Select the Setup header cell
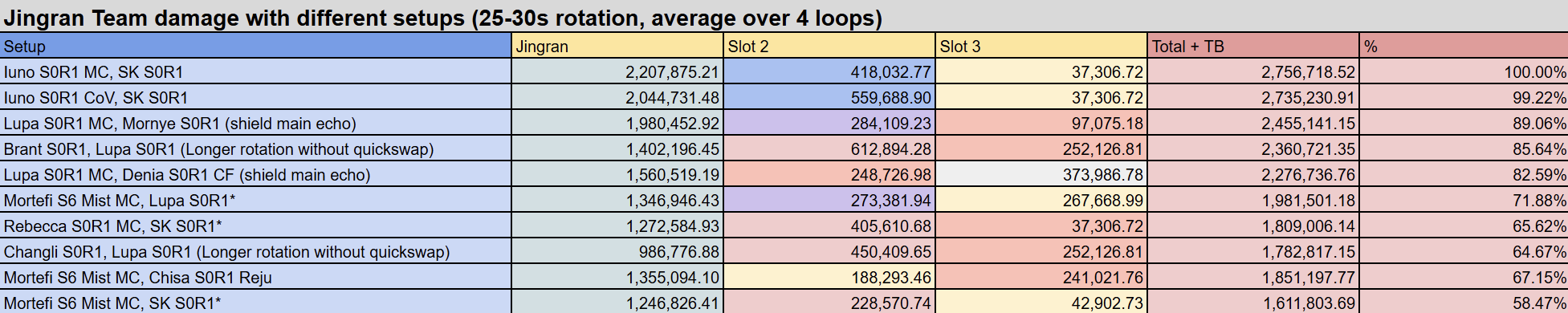 [255, 46]
